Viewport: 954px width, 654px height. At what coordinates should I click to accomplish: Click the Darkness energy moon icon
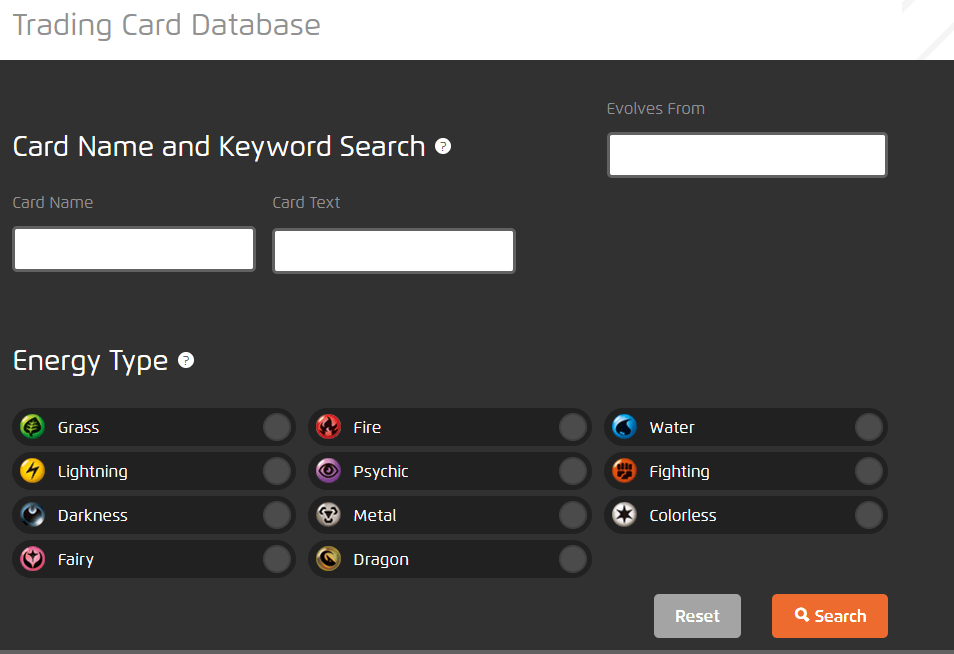point(32,515)
